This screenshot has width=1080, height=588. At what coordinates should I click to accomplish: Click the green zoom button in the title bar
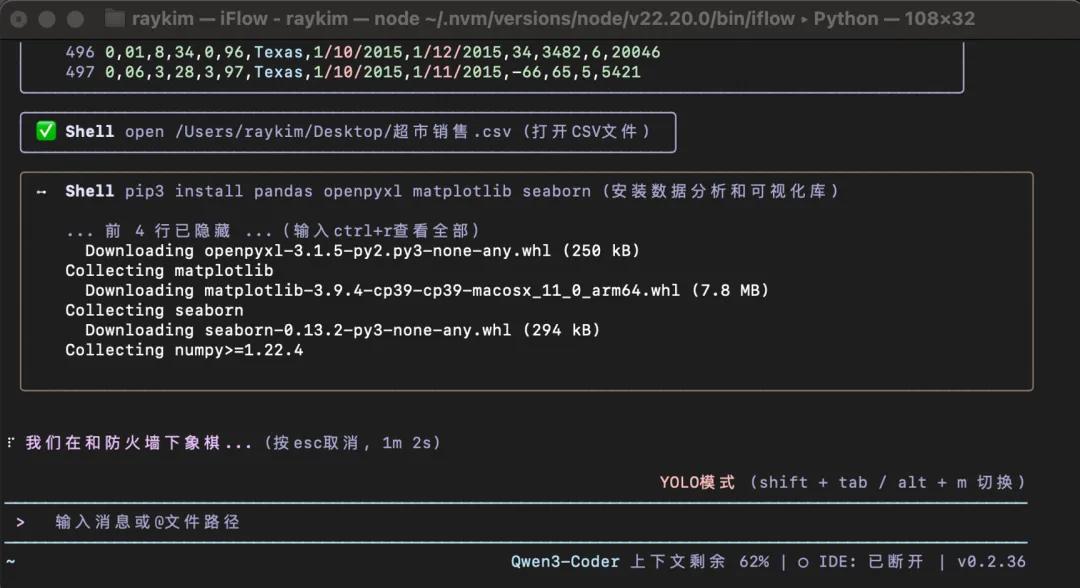pos(72,17)
